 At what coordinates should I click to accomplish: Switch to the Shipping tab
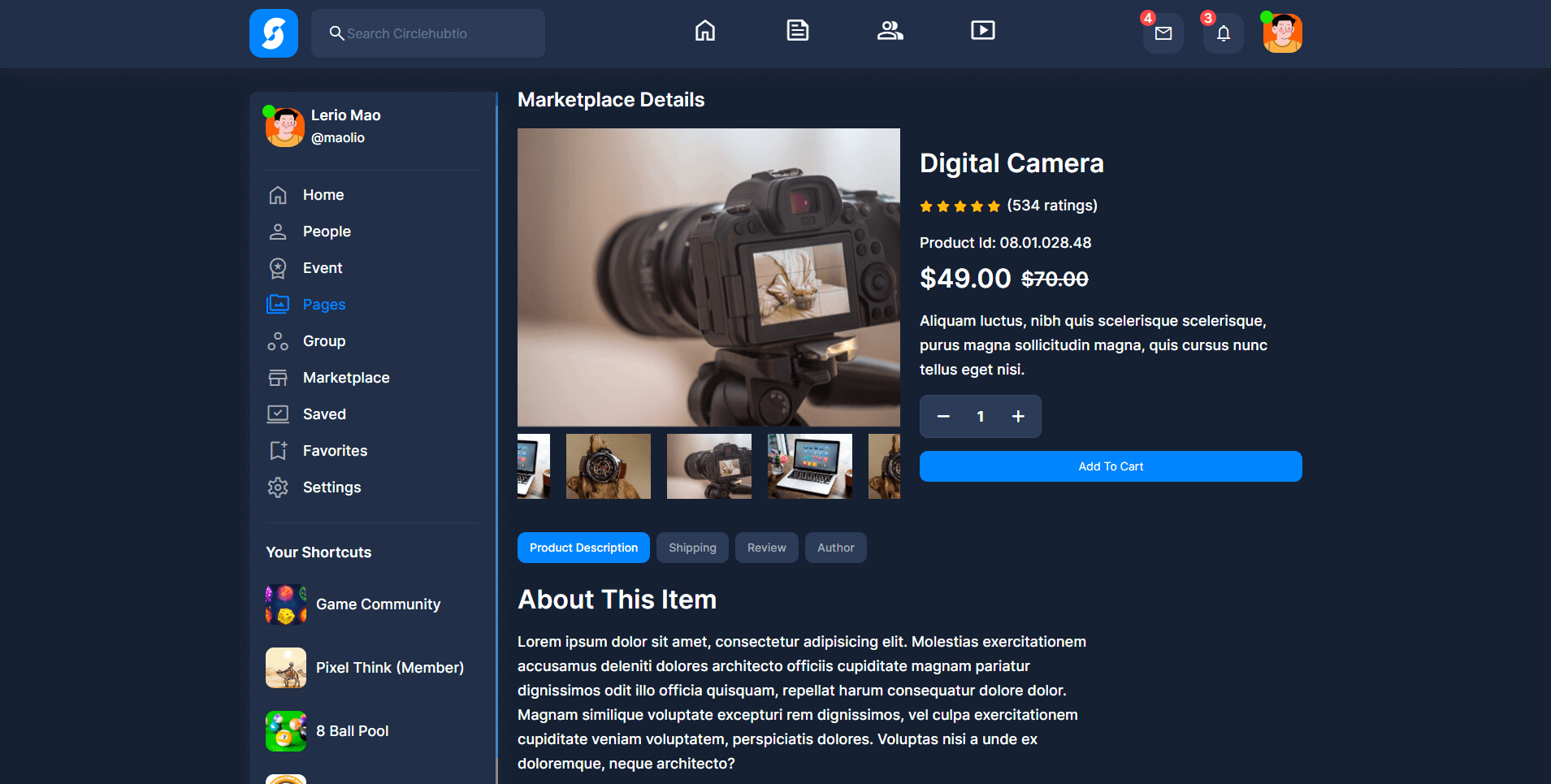[692, 548]
